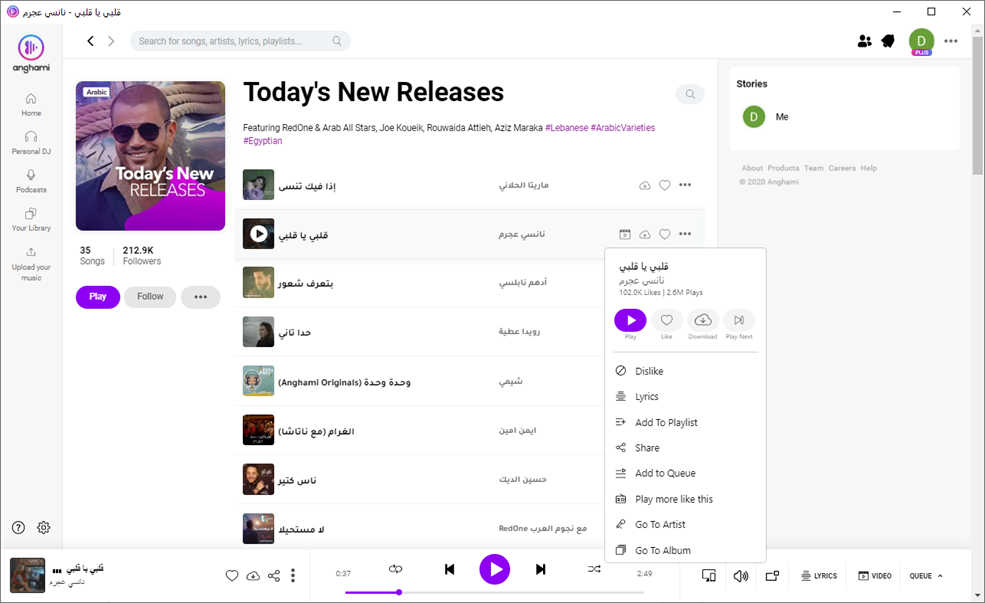
Task: Open the #Egyptian hashtag link
Action: (263, 141)
